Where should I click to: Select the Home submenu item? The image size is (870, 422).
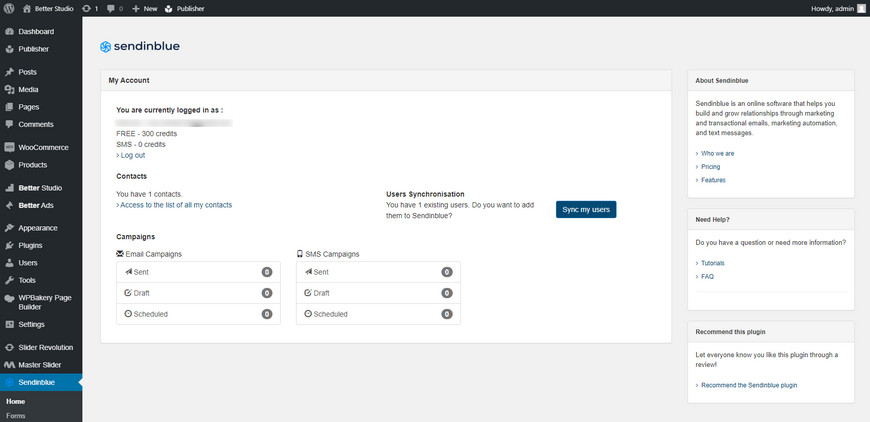tap(16, 401)
